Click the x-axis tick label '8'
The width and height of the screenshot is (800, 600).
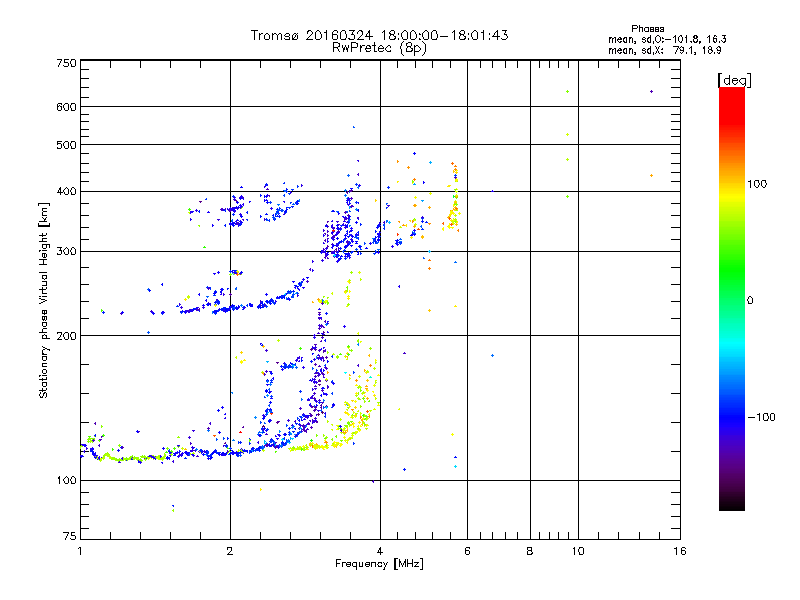pos(530,551)
